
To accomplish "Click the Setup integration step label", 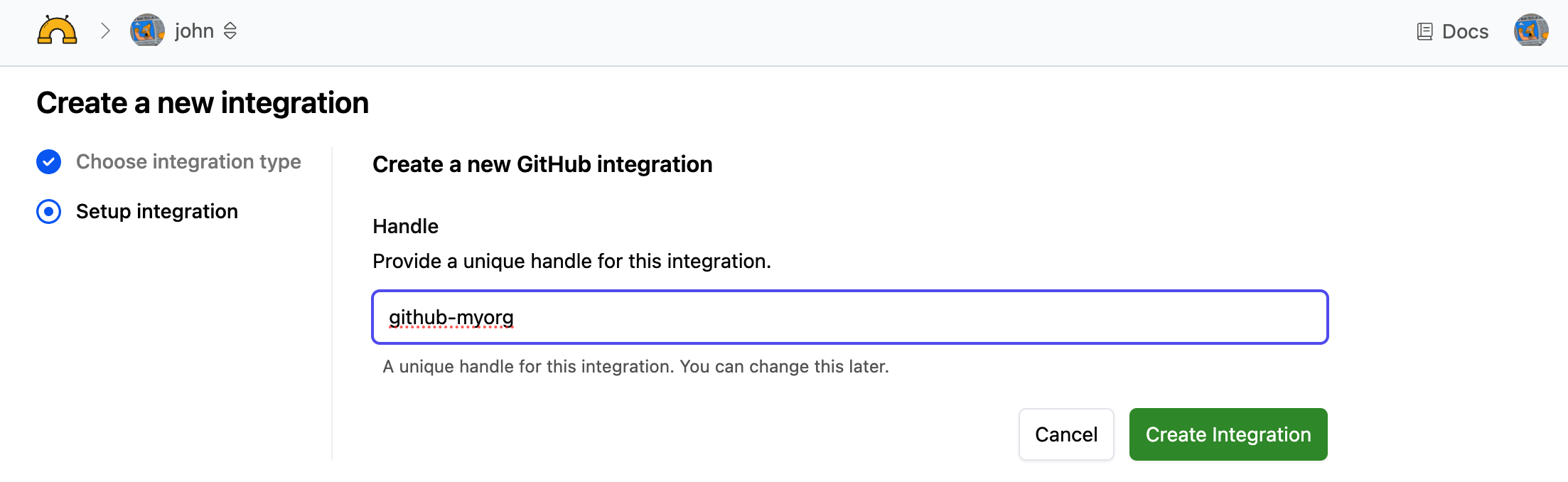I will pyautogui.click(x=156, y=212).
